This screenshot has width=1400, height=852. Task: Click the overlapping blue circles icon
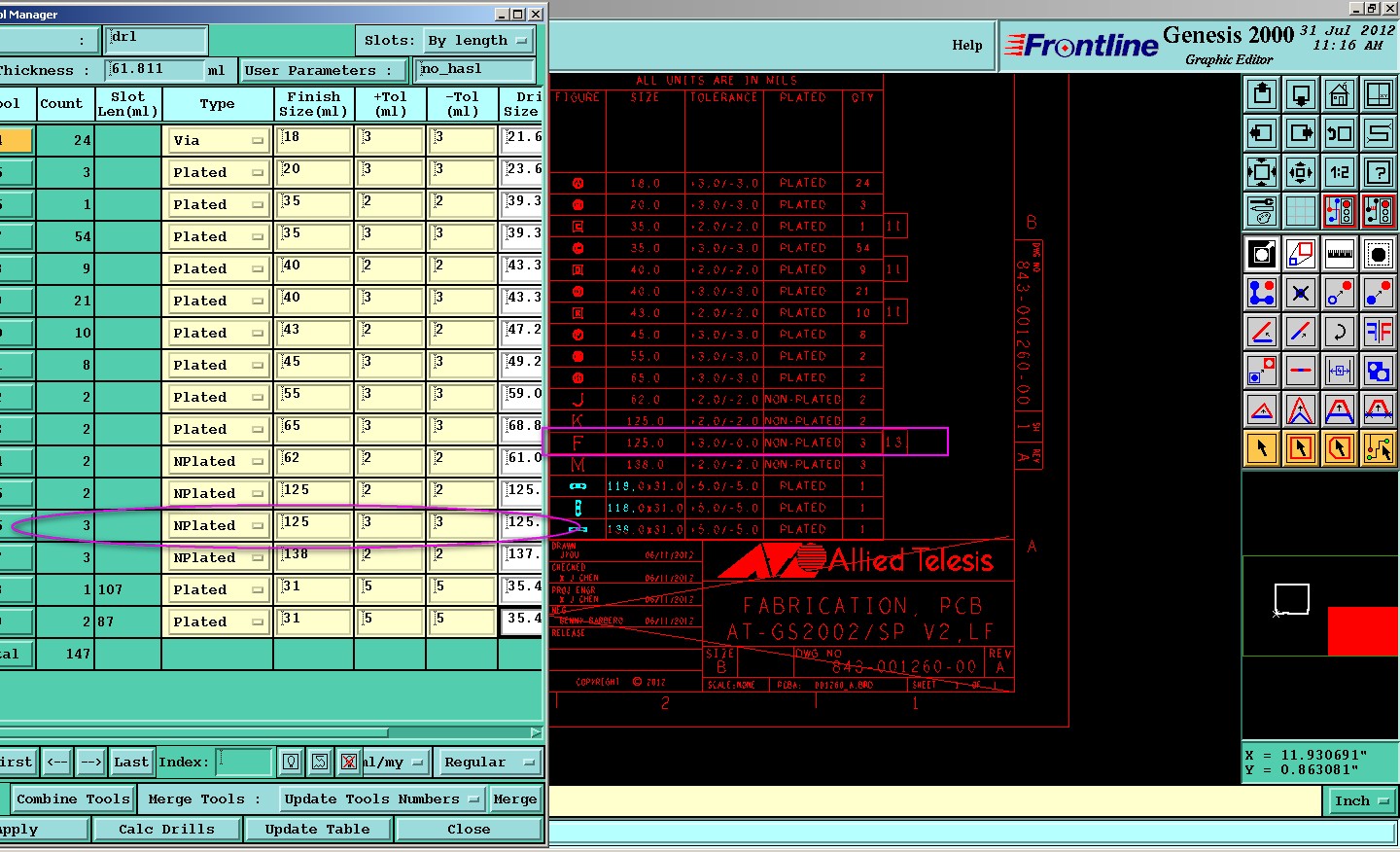coord(1379,371)
